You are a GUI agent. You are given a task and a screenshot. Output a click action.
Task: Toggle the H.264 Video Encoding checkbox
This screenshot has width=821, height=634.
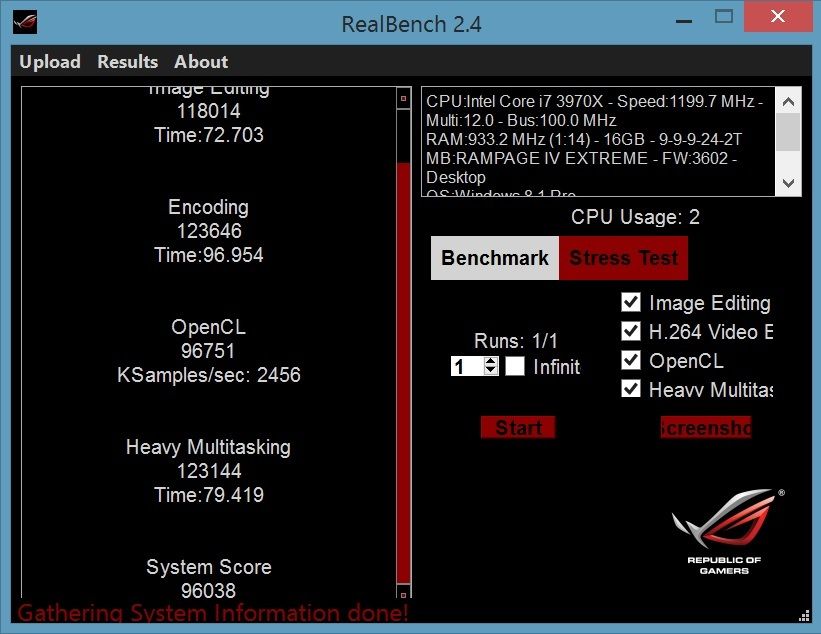[631, 331]
